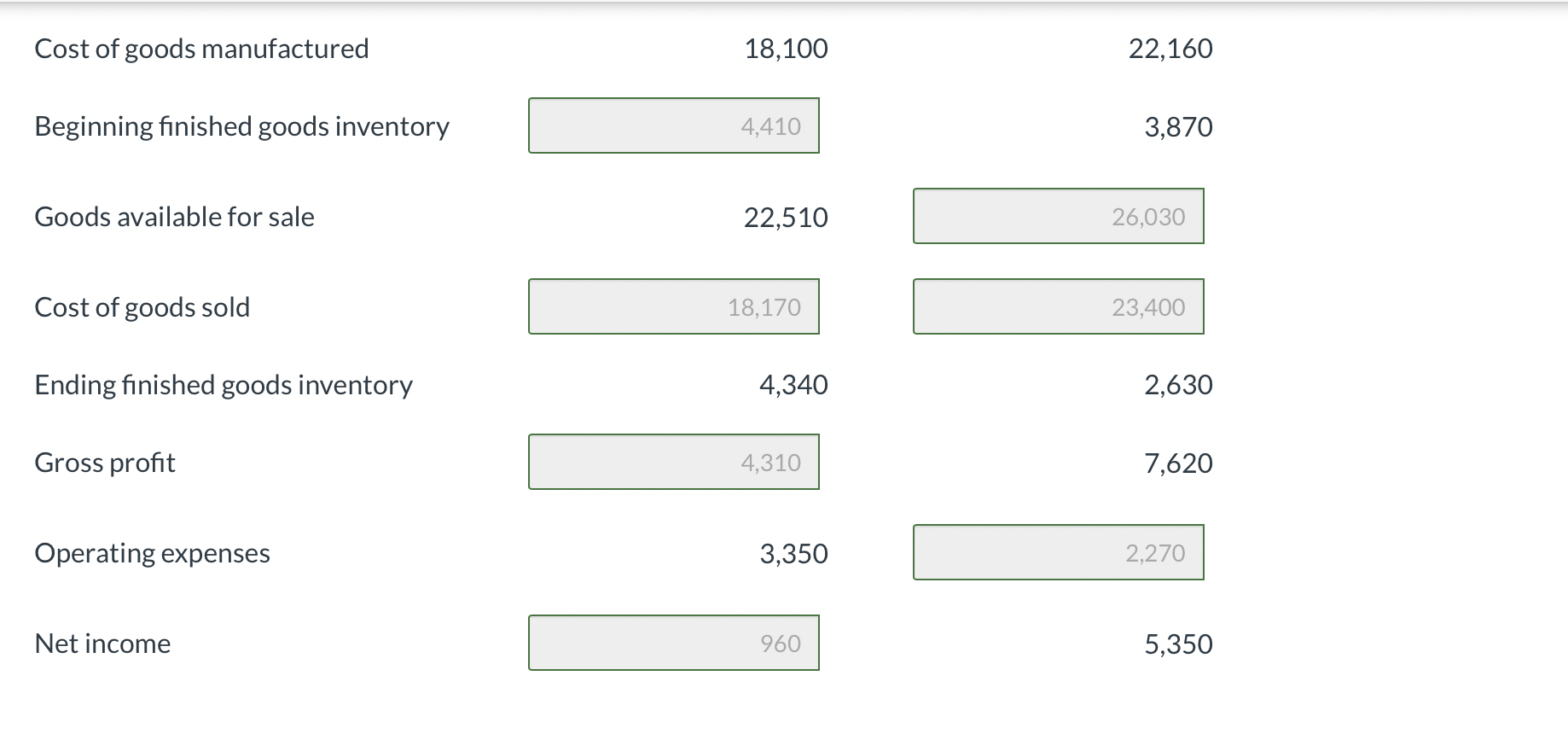Click the "Cost of goods sold" row label
This screenshot has height=734, width=1568.
tap(142, 307)
